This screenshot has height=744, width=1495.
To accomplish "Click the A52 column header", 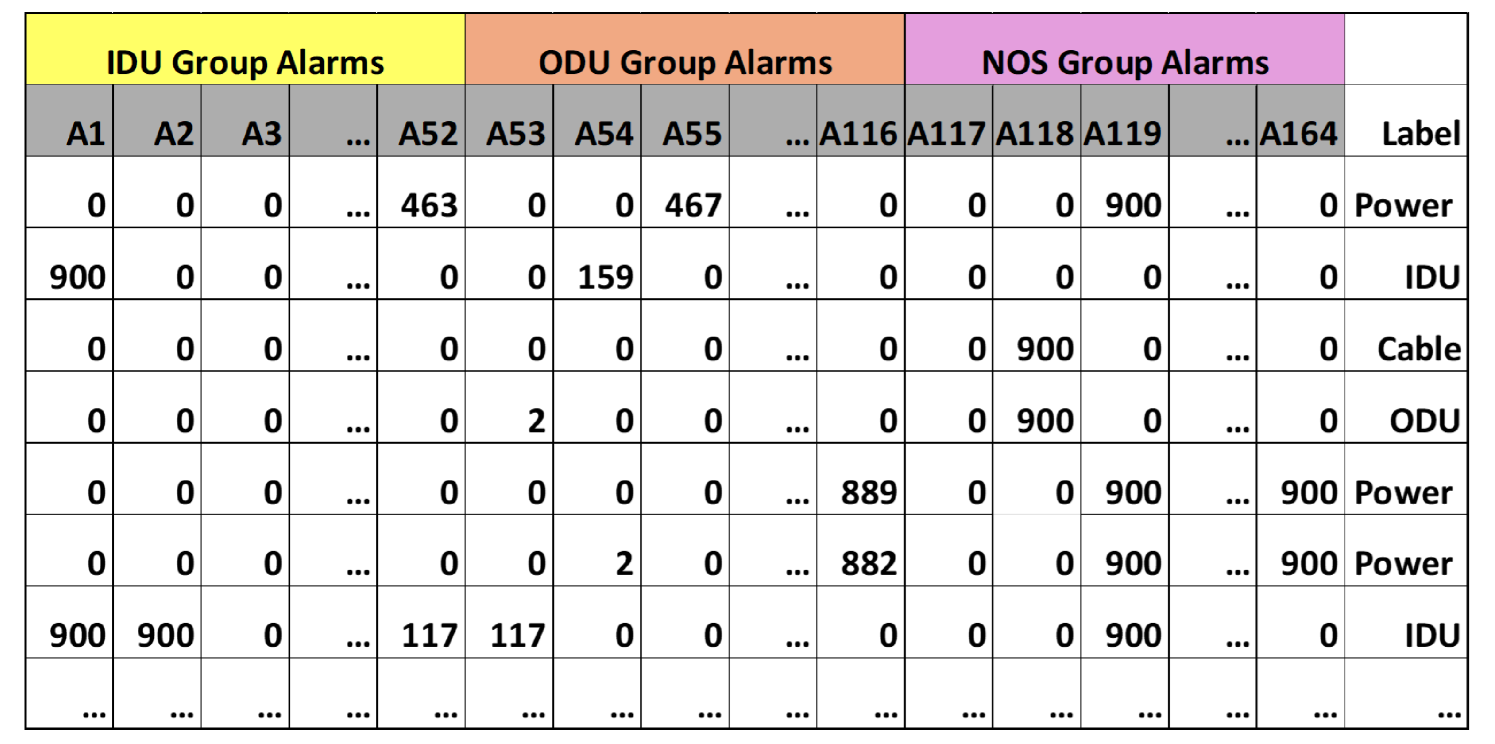I will [x=429, y=134].
